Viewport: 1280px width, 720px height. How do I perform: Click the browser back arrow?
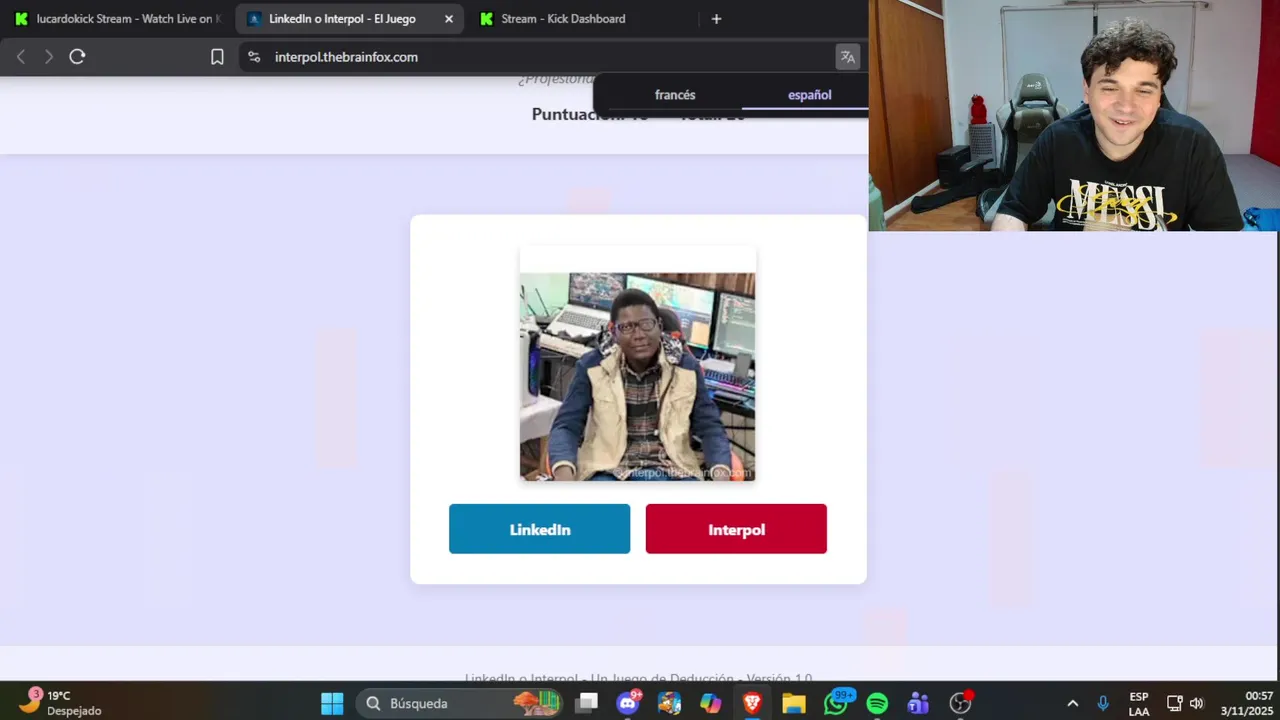20,57
